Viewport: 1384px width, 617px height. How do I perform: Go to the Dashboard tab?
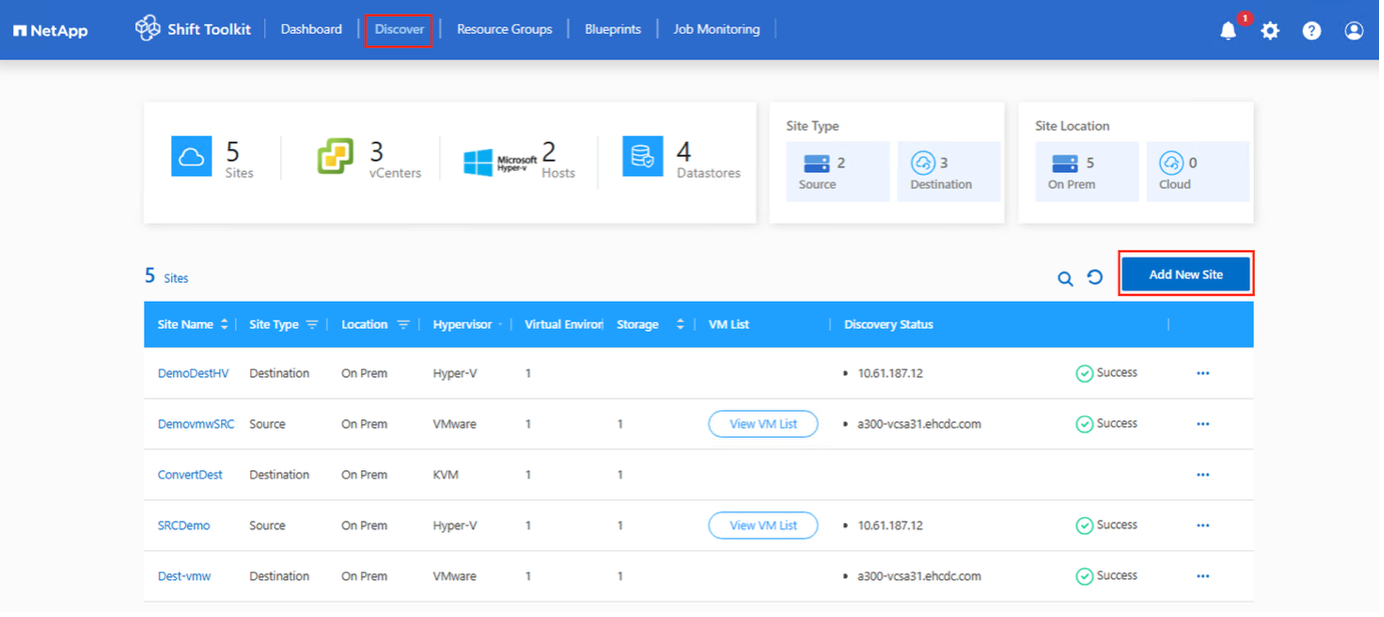click(311, 30)
